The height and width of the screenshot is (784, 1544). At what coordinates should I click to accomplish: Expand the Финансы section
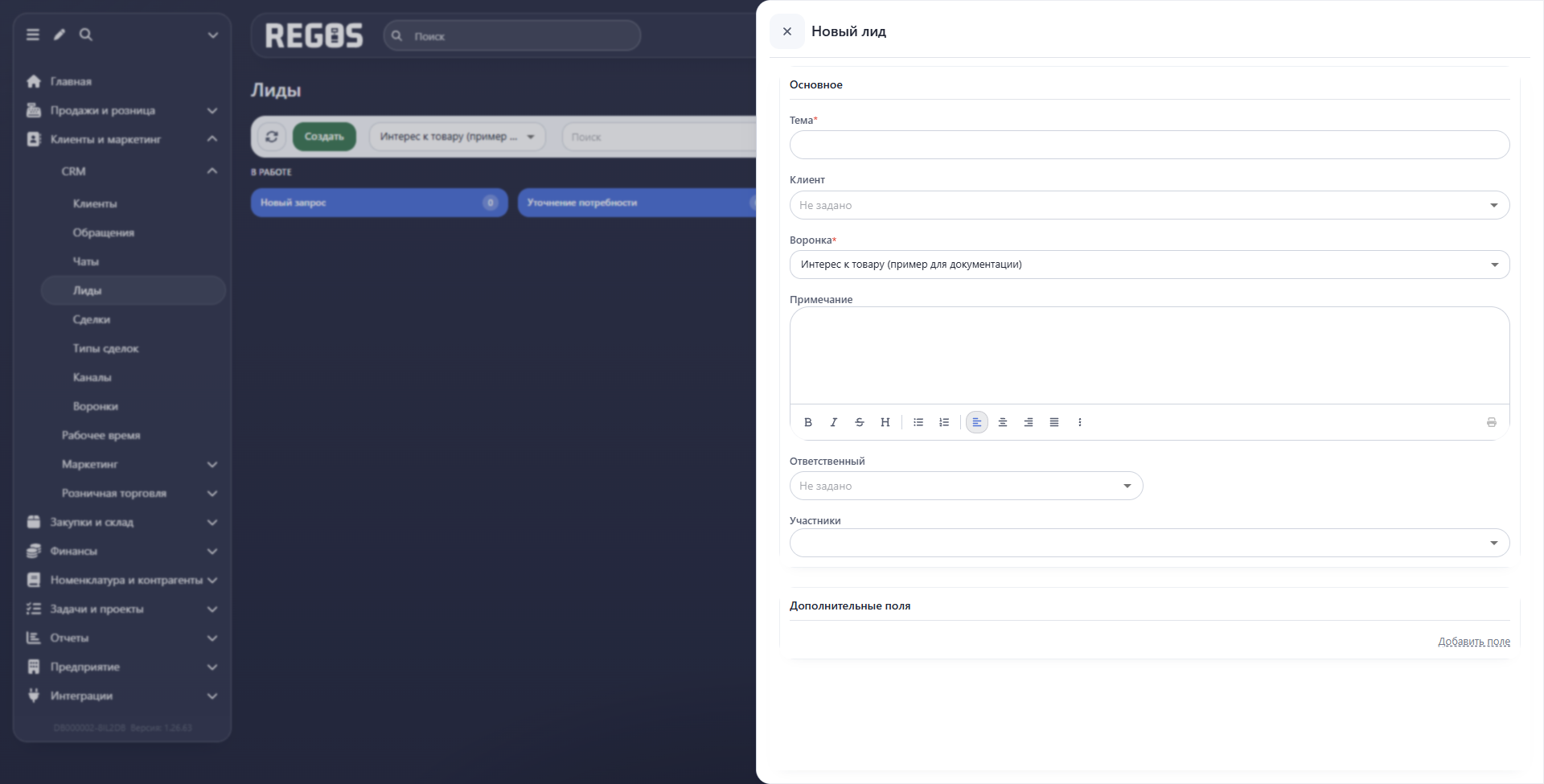pos(122,551)
